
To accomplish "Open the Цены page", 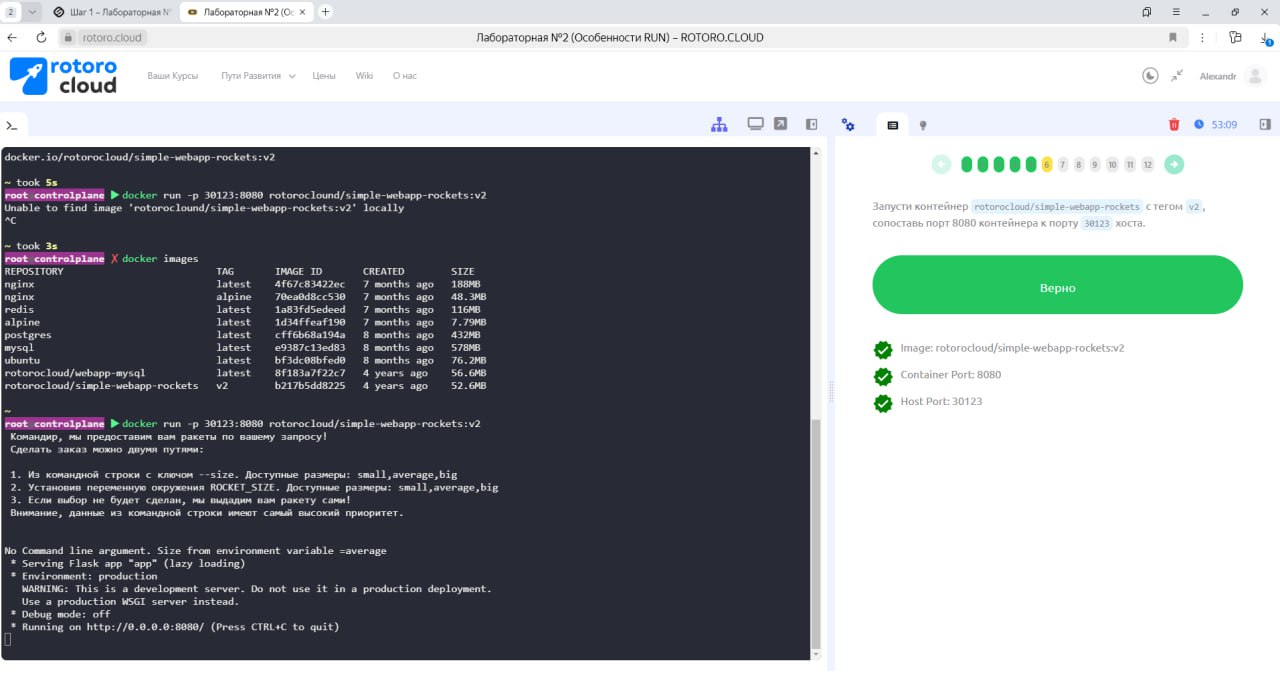I will click(324, 76).
